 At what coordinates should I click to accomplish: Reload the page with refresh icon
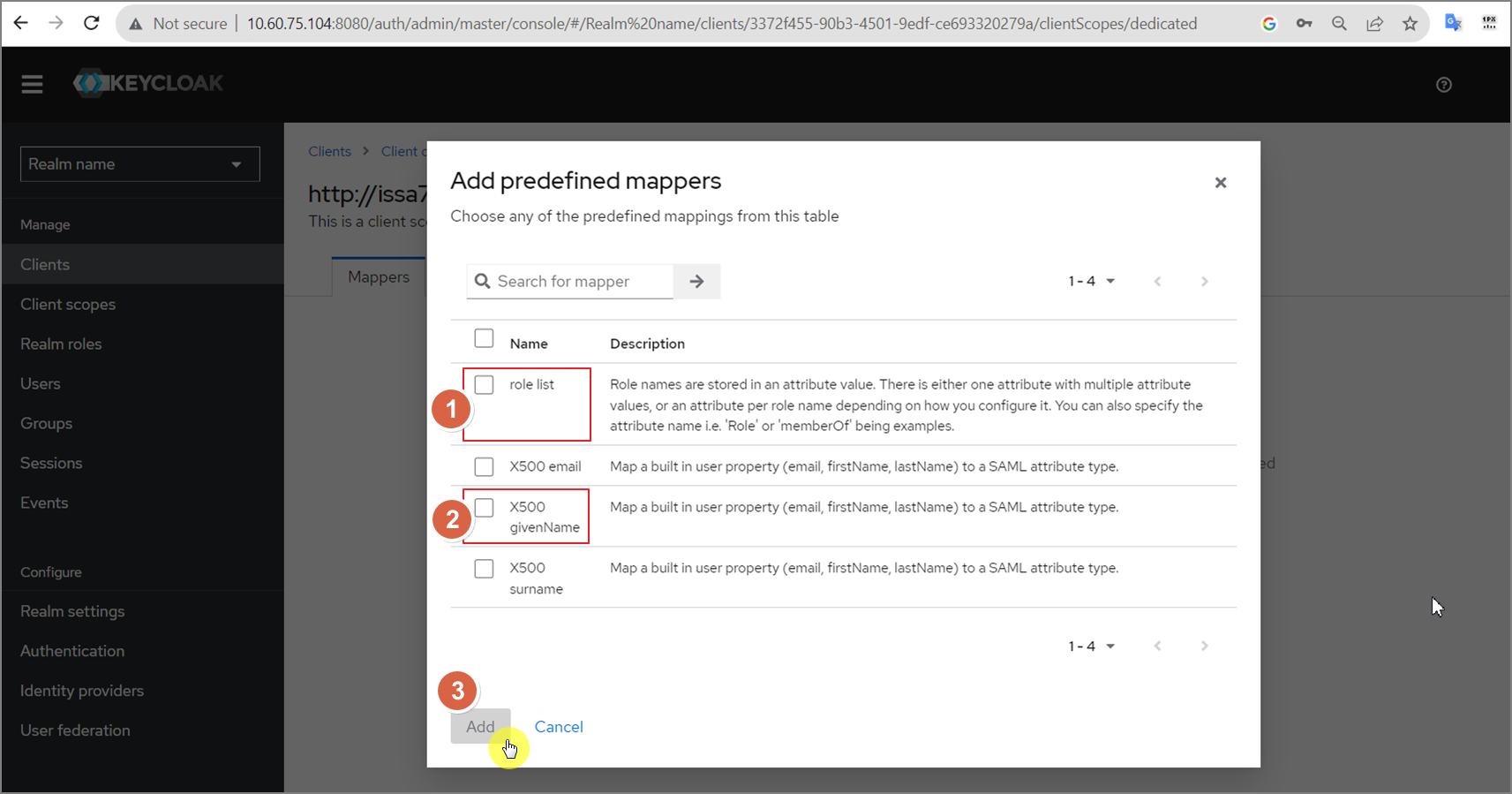click(x=92, y=23)
